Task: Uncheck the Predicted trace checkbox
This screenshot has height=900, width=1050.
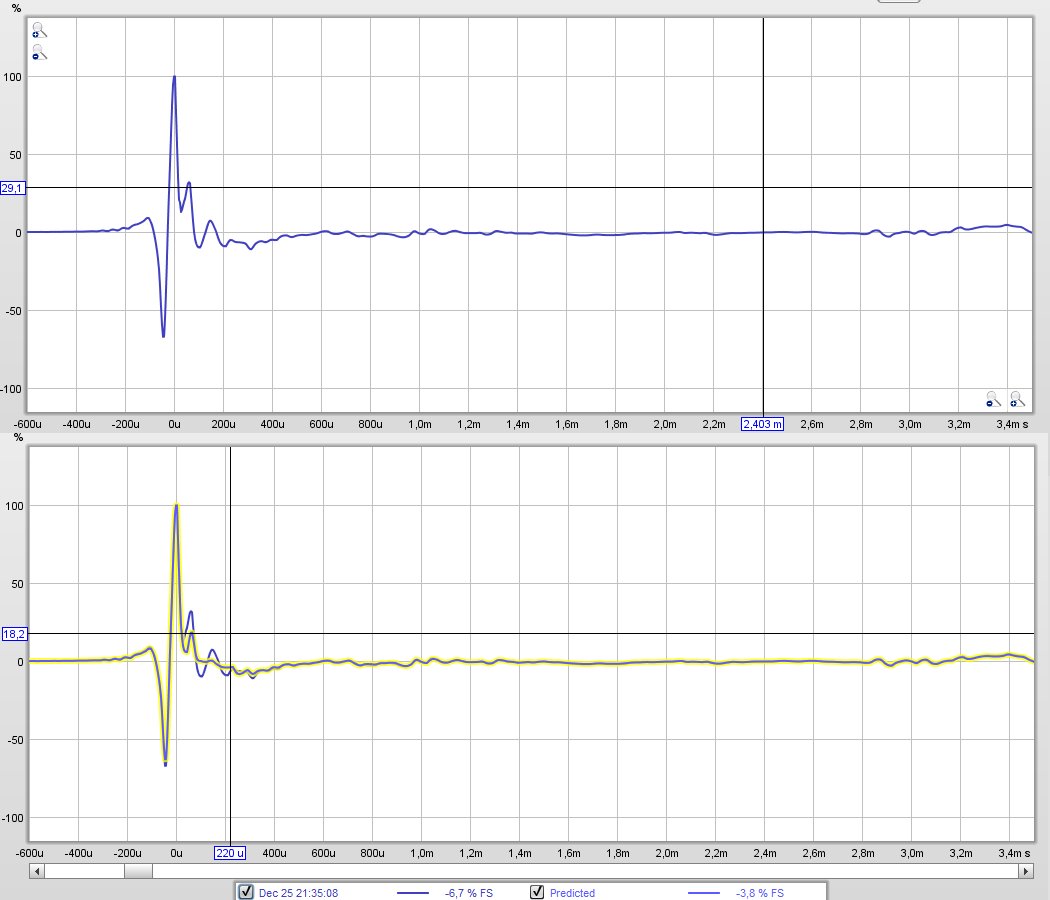Action: [x=536, y=891]
